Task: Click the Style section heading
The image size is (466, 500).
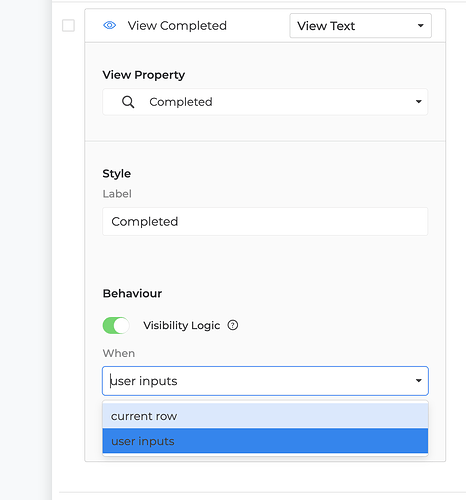Action: 117,174
